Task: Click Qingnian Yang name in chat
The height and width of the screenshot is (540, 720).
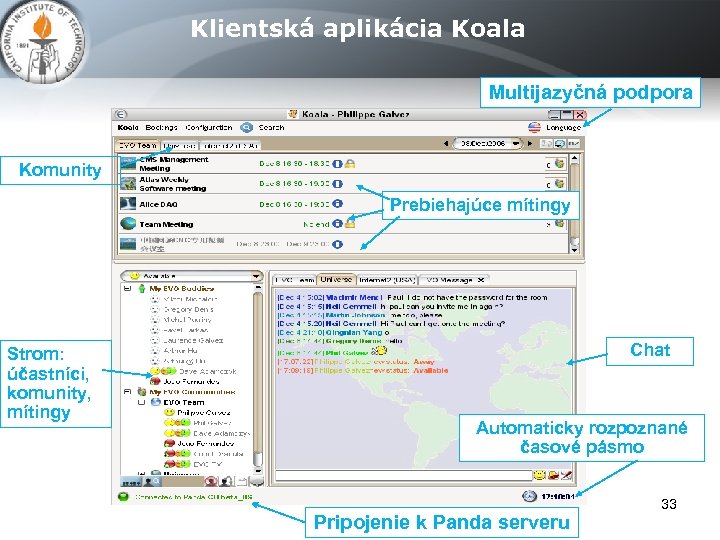Action: (354, 332)
